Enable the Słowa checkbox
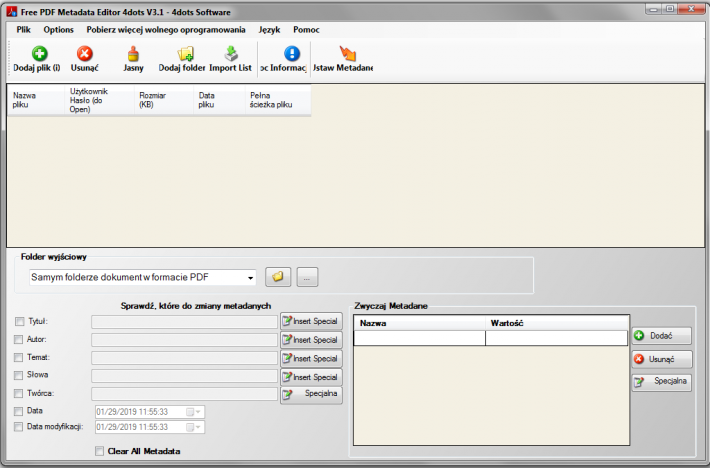This screenshot has width=710, height=468. 18,375
